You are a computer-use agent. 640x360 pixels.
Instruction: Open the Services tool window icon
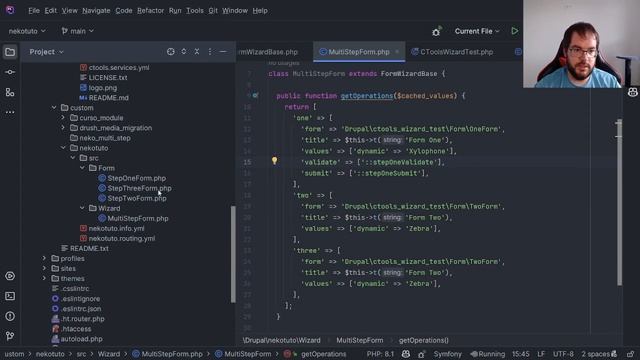pos(10,276)
